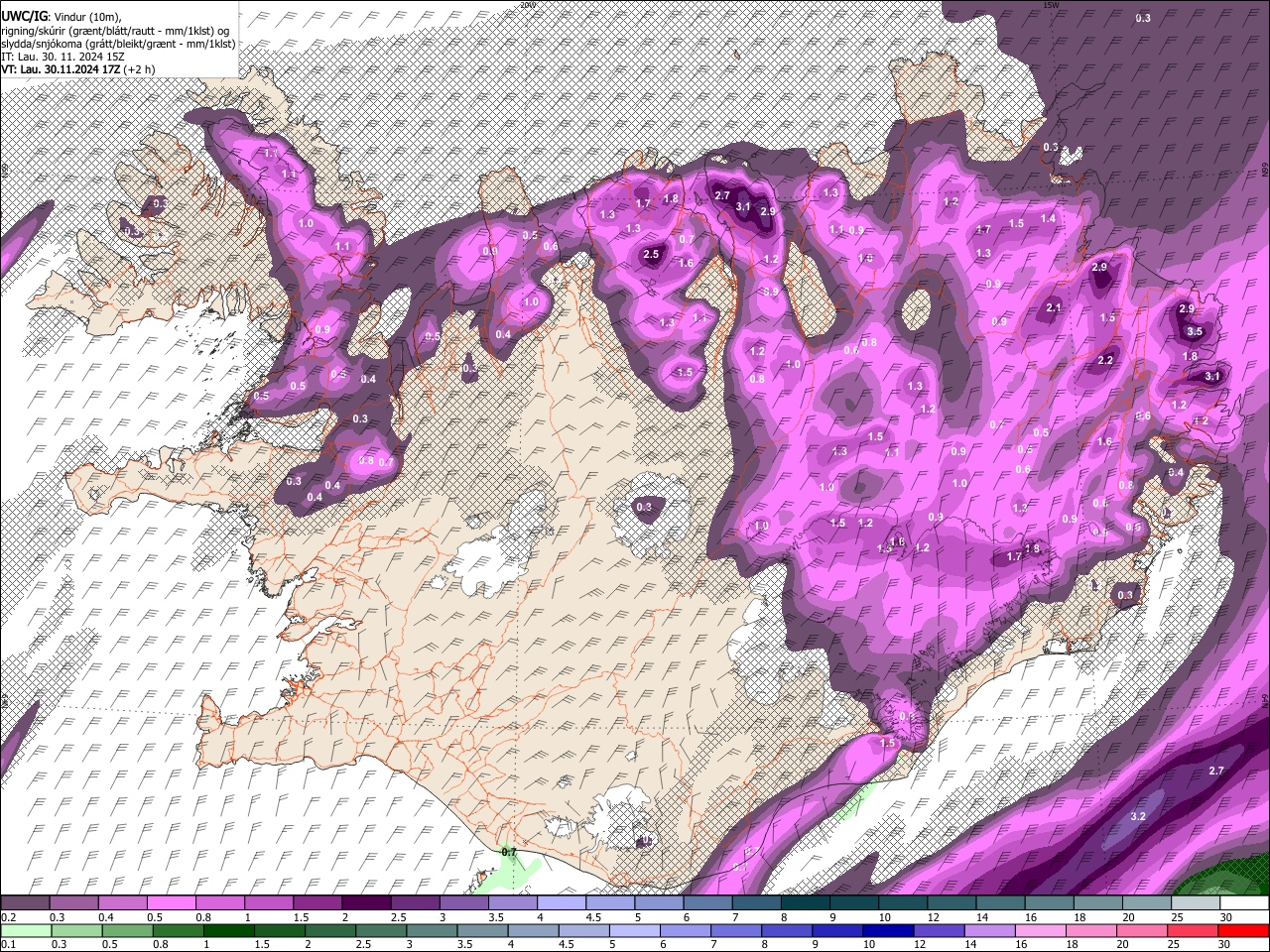Pick the white upper legend swatch at 30
Screen dimensions: 1270x952
point(1244,903)
